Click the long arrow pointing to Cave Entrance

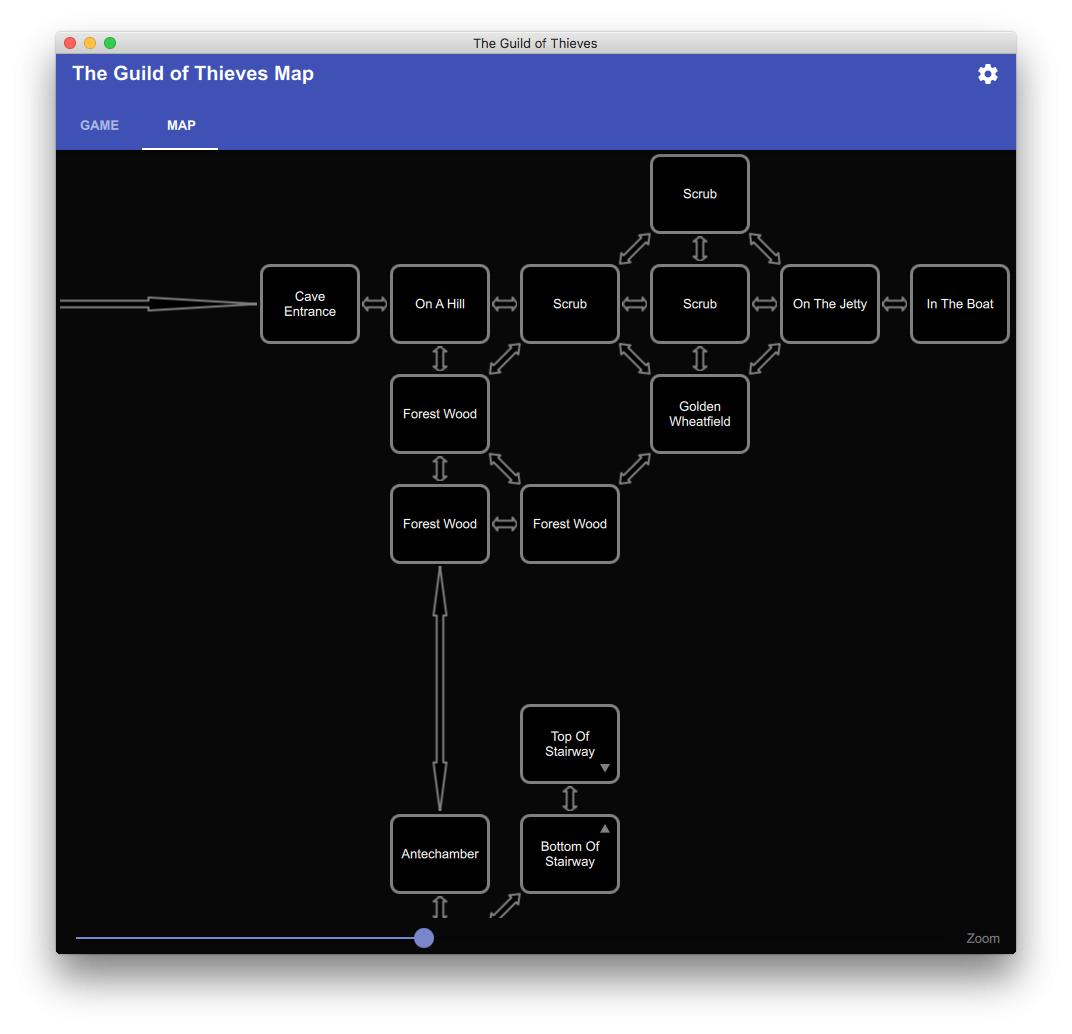(x=158, y=304)
